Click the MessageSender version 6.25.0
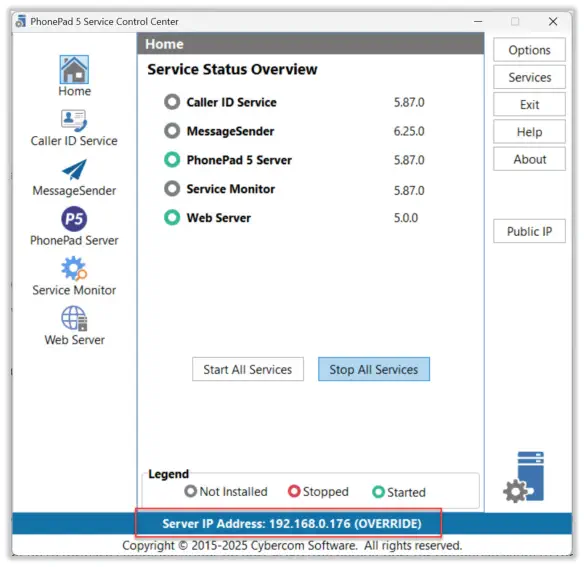The image size is (584, 567). coord(409,131)
